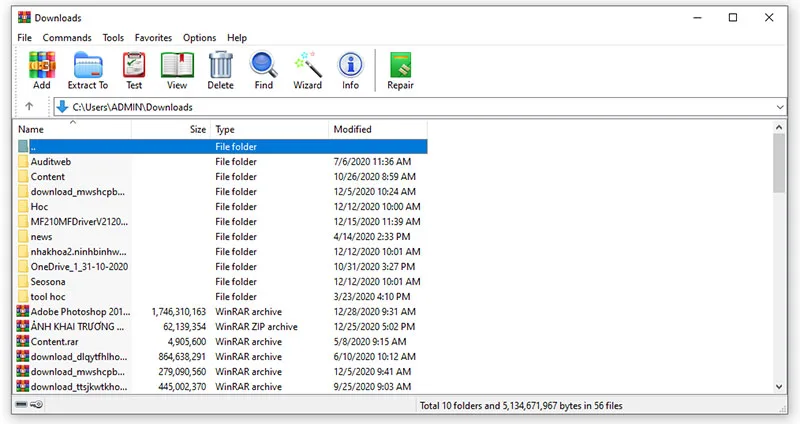Select the Content folder row
Viewport: 800px width, 424px height.
[x=221, y=177]
